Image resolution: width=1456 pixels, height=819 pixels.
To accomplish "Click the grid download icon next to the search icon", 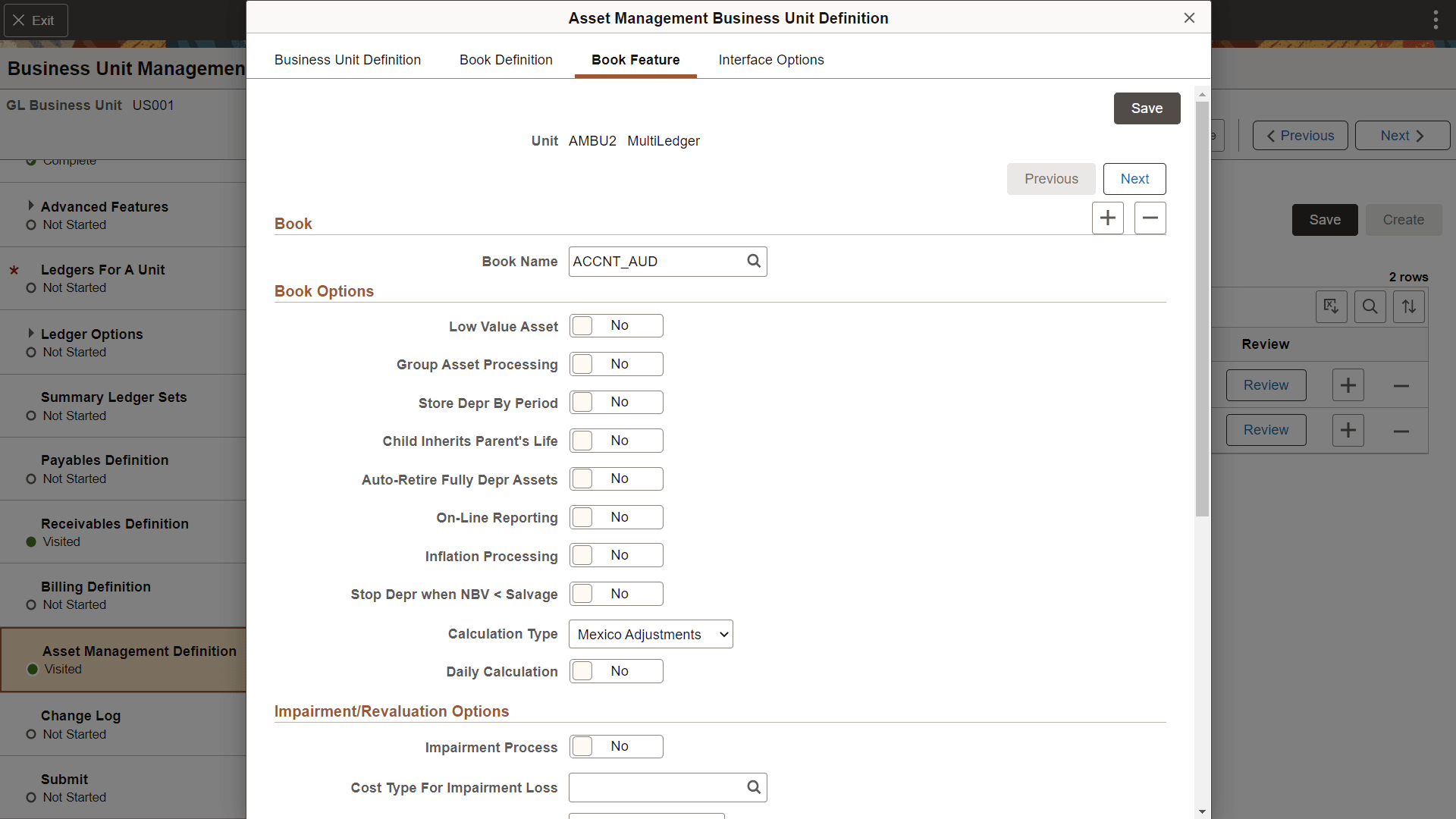I will click(x=1332, y=306).
